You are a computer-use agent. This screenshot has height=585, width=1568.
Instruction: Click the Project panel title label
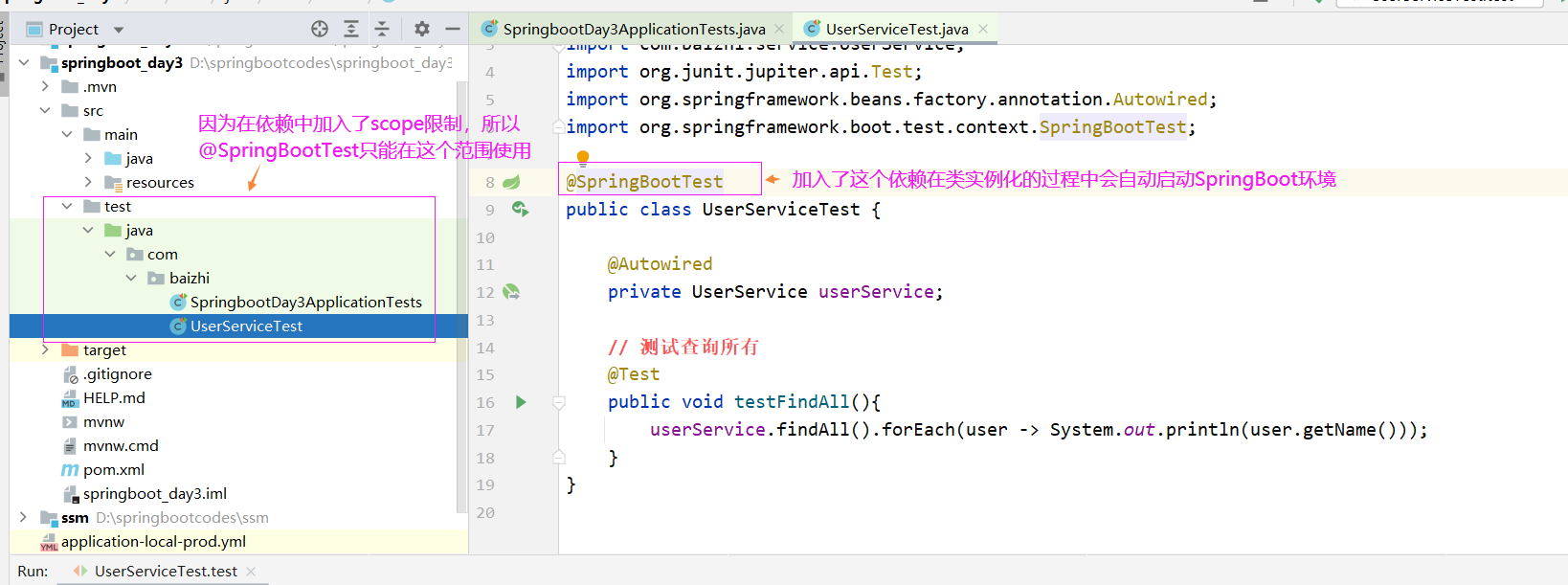[74, 30]
